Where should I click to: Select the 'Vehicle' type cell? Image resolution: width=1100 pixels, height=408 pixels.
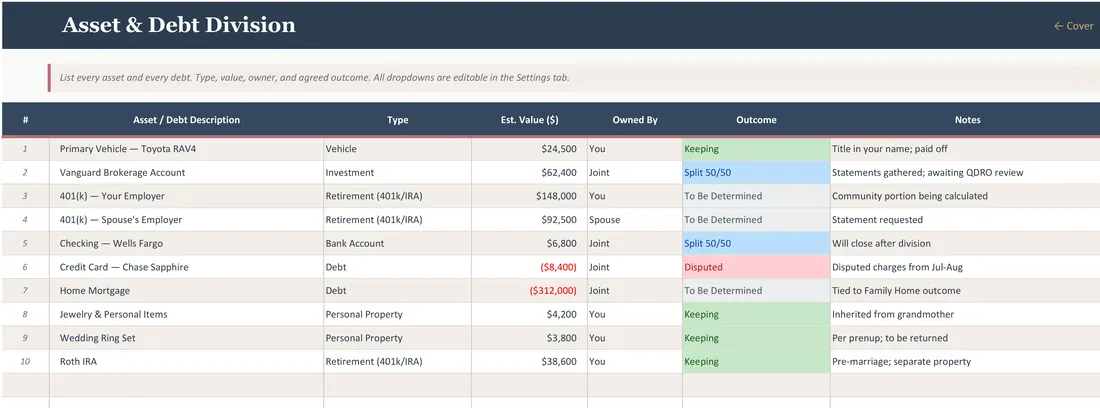pos(397,149)
